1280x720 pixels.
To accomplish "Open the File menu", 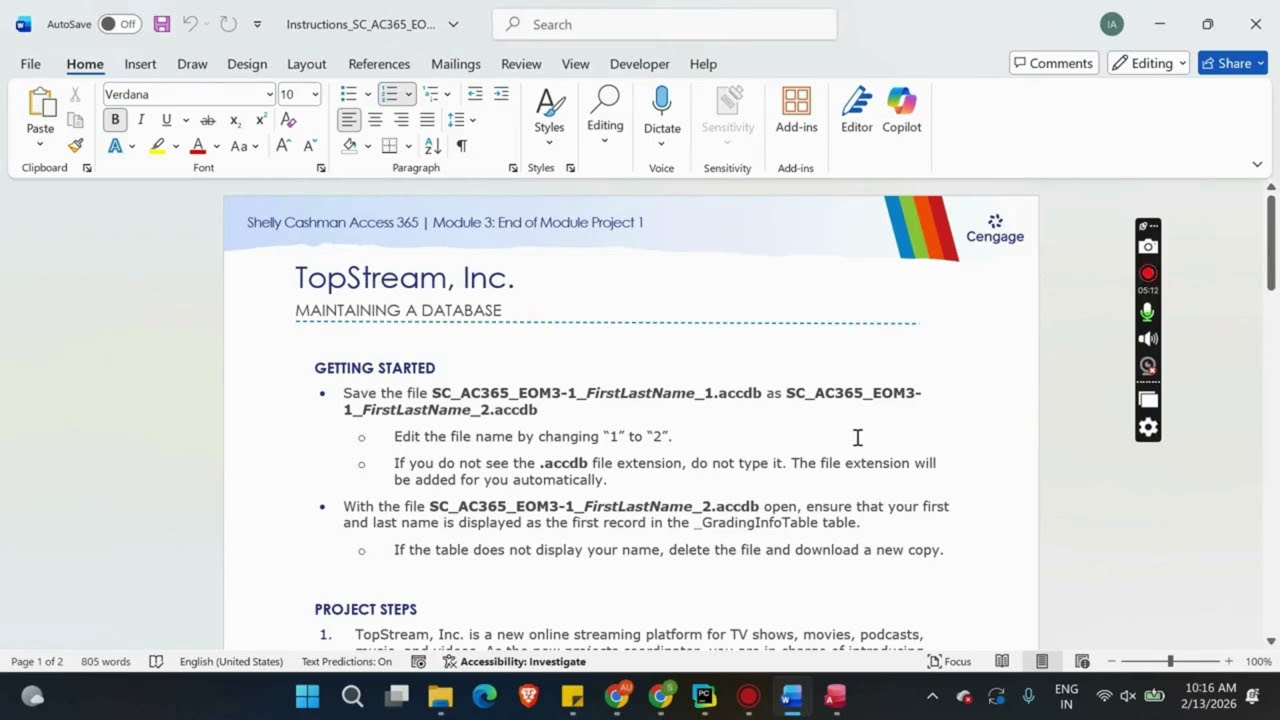I will tap(31, 64).
